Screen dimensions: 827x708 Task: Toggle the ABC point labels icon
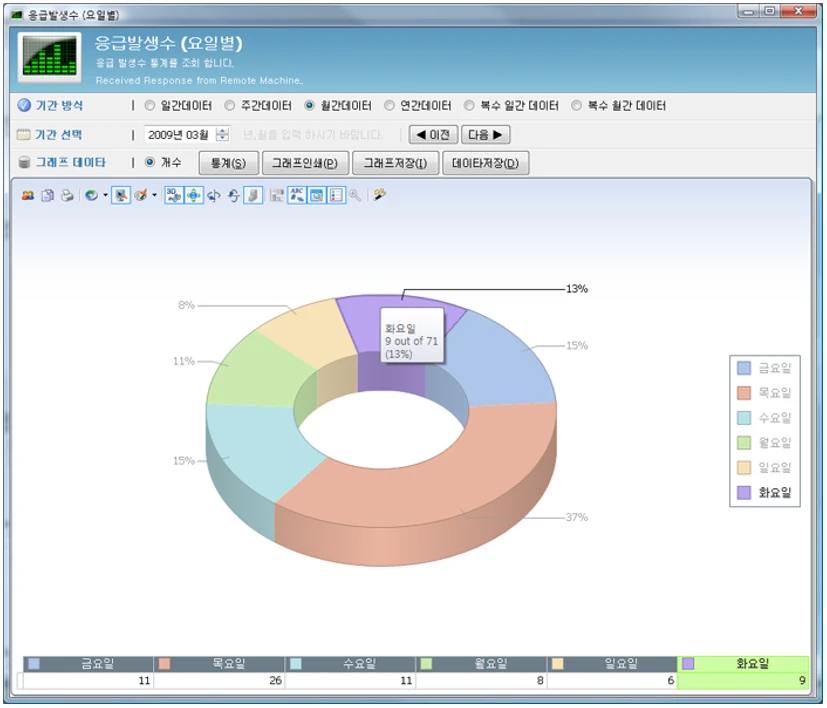coord(297,196)
